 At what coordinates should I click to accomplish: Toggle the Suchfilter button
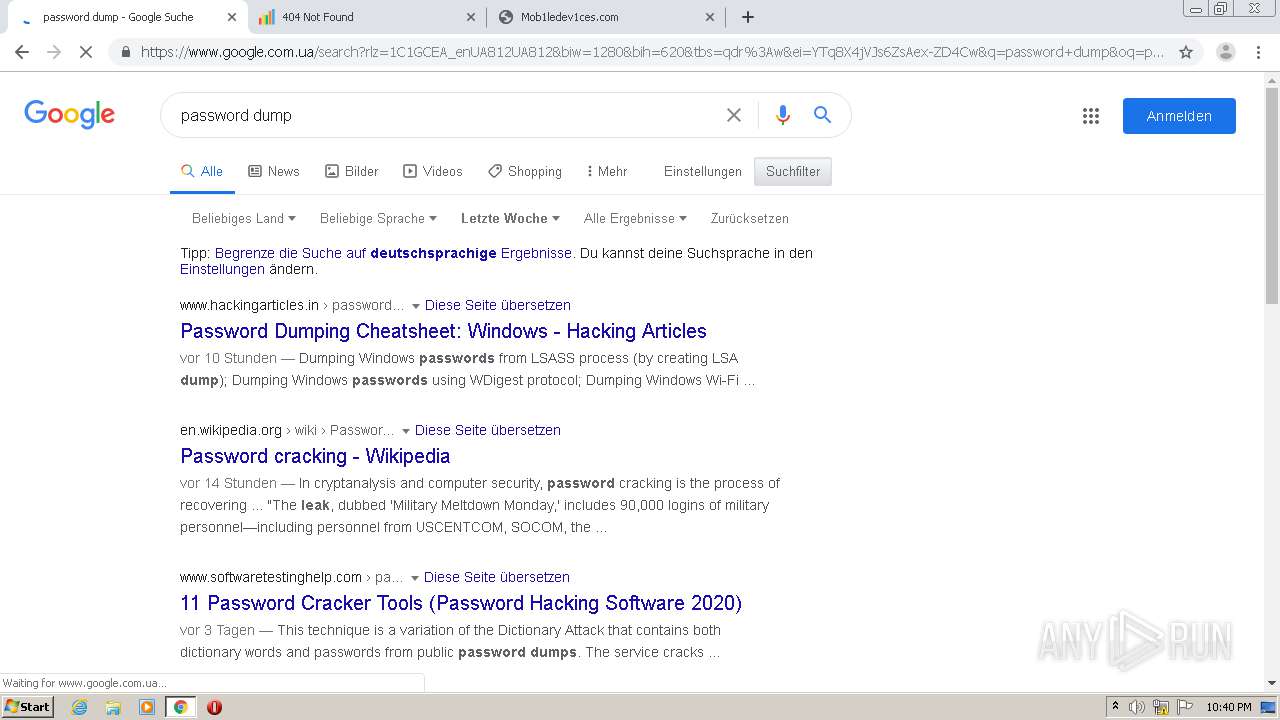pos(793,171)
